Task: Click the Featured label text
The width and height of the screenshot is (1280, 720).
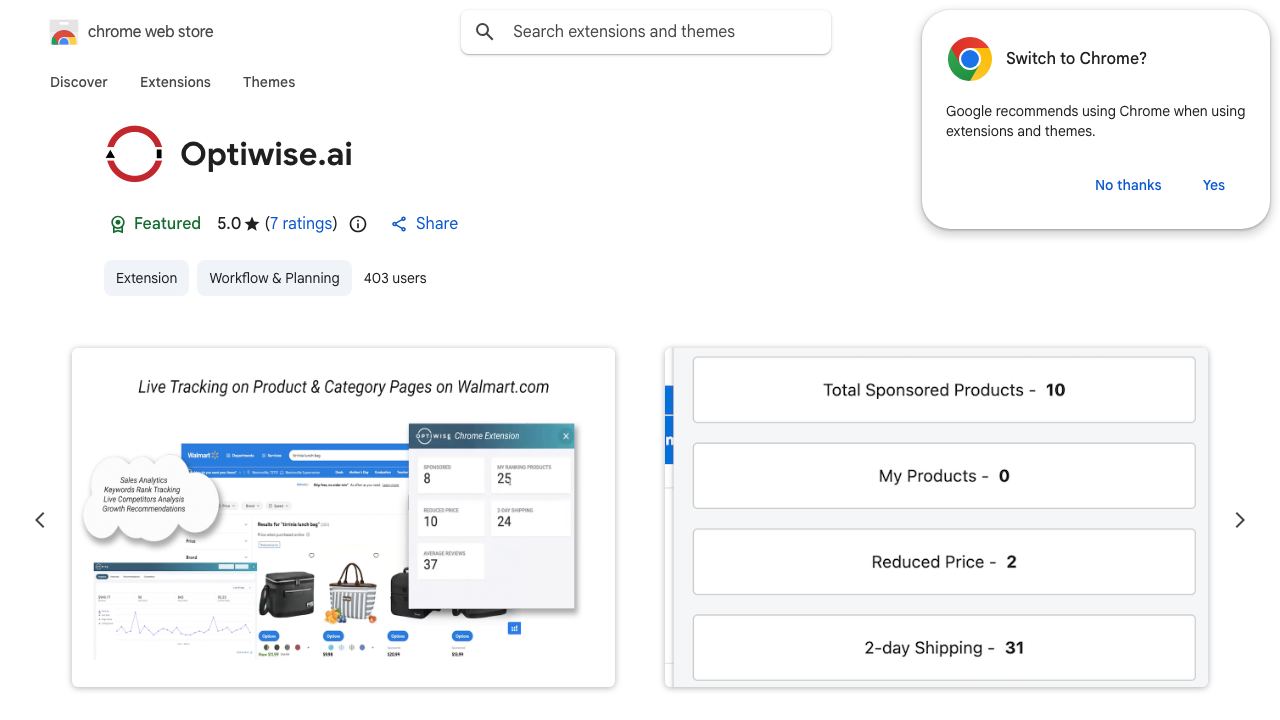Action: [x=167, y=224]
